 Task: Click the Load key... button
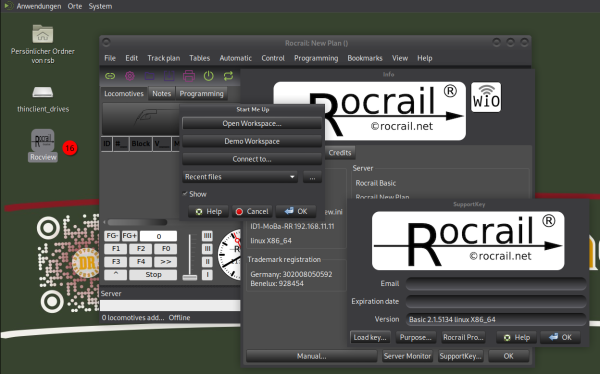(370, 337)
